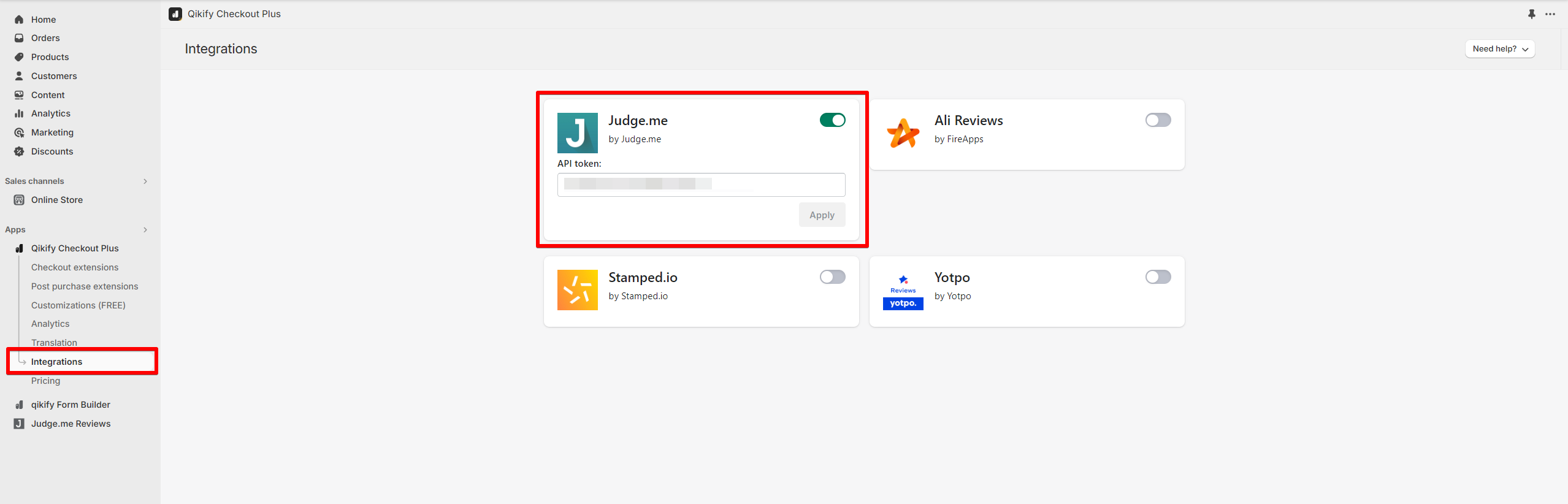
Task: Click the 'by FireApps' text
Action: click(x=959, y=139)
